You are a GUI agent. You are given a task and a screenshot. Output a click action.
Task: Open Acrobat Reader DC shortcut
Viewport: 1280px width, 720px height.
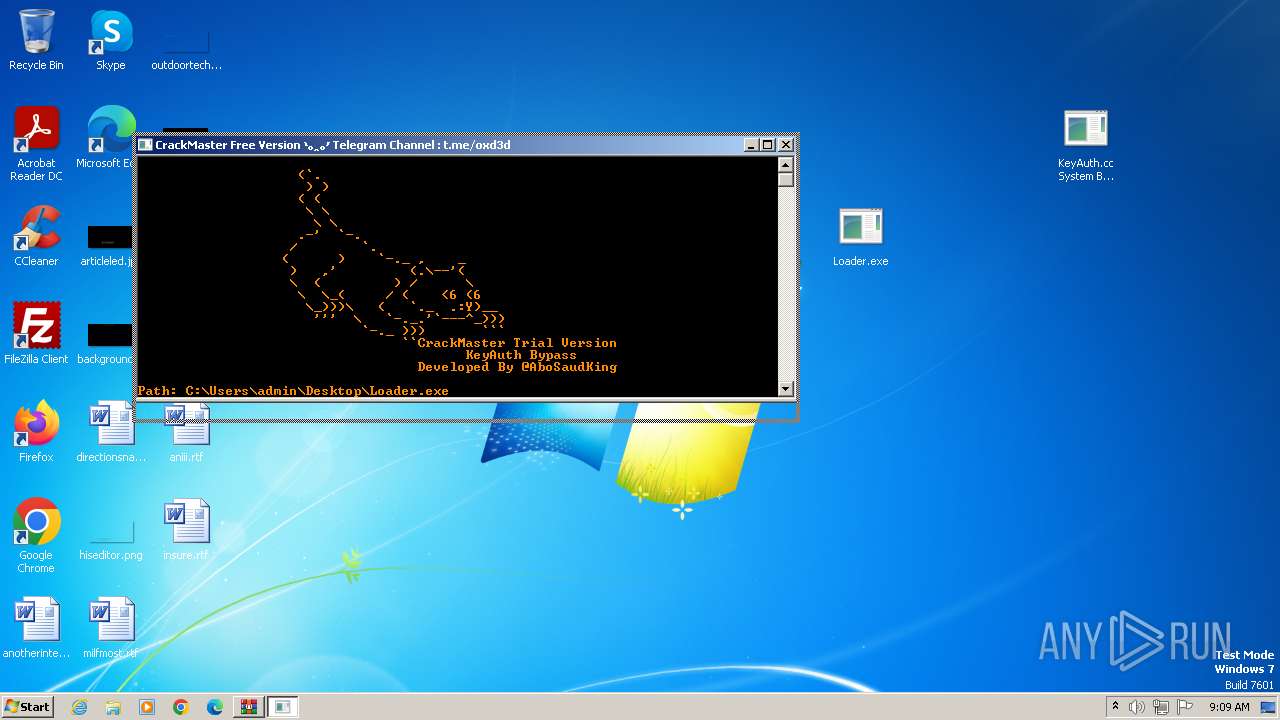tap(36, 144)
